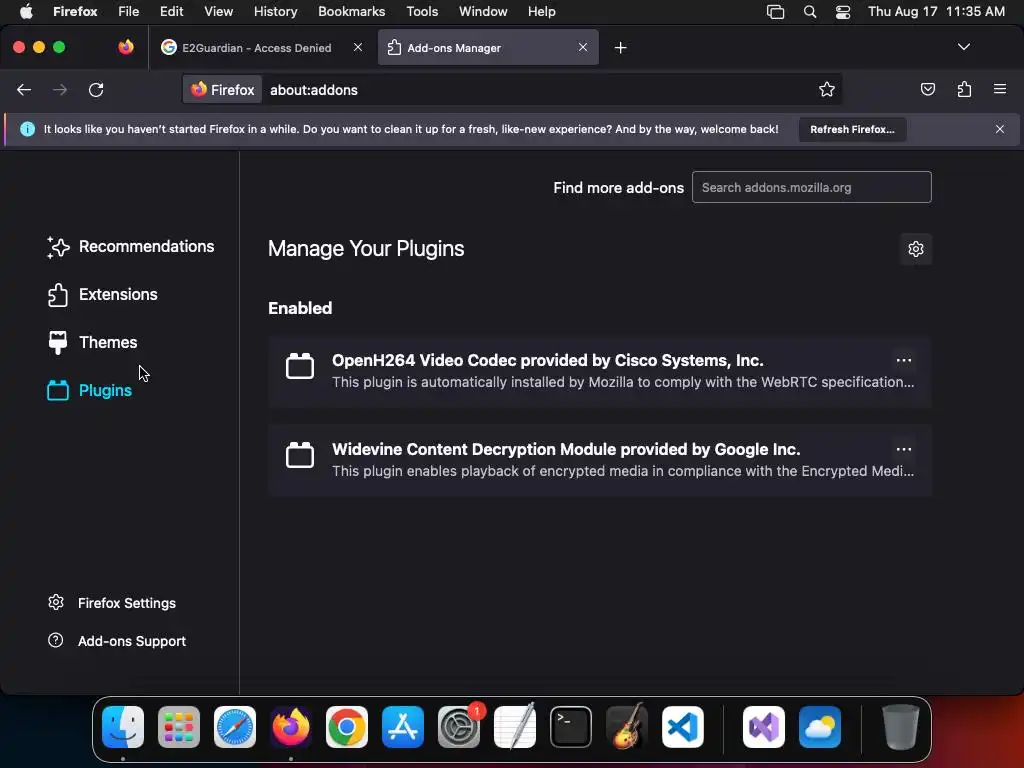List all tabs with the chevron
1024x768 pixels.
pos(963,47)
